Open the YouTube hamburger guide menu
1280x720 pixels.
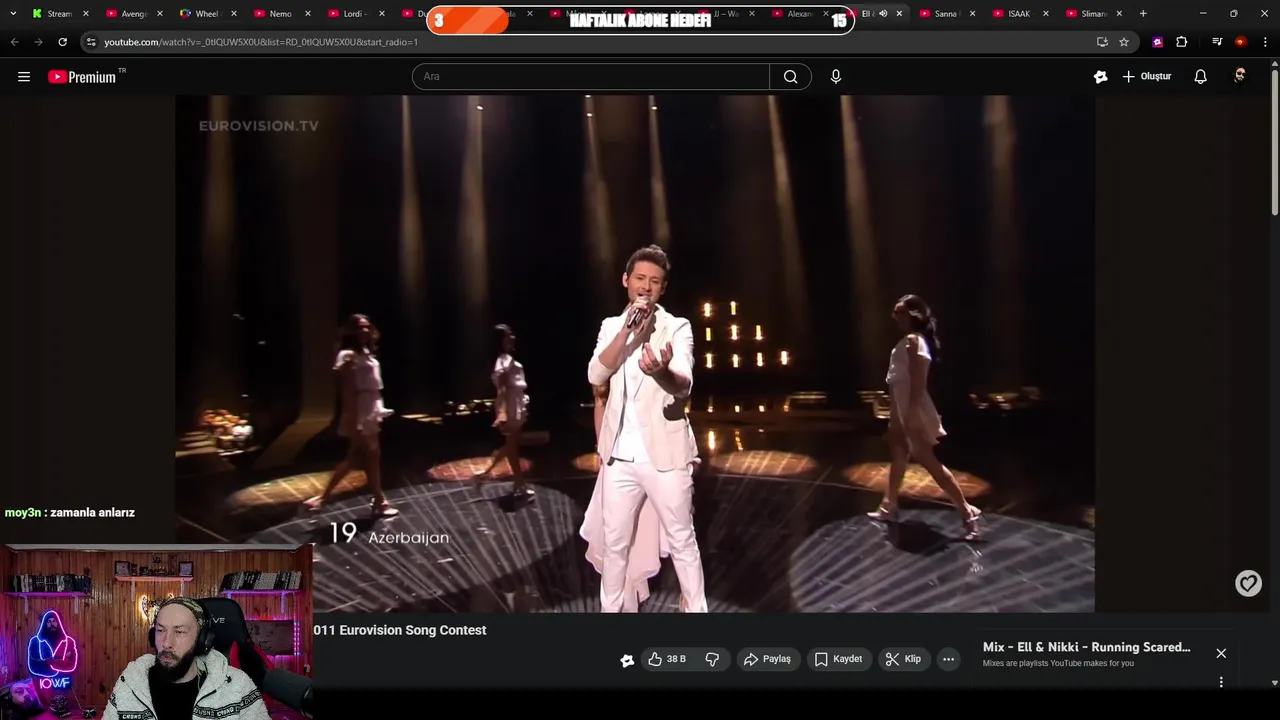(x=24, y=77)
